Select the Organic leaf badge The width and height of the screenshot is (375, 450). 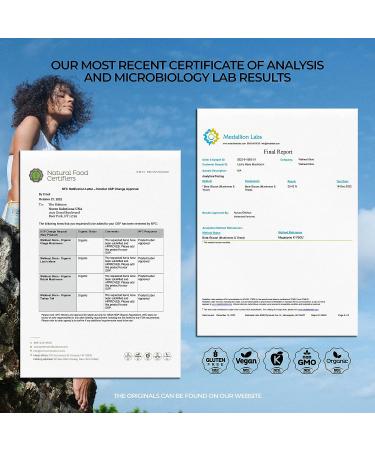pos(337,361)
